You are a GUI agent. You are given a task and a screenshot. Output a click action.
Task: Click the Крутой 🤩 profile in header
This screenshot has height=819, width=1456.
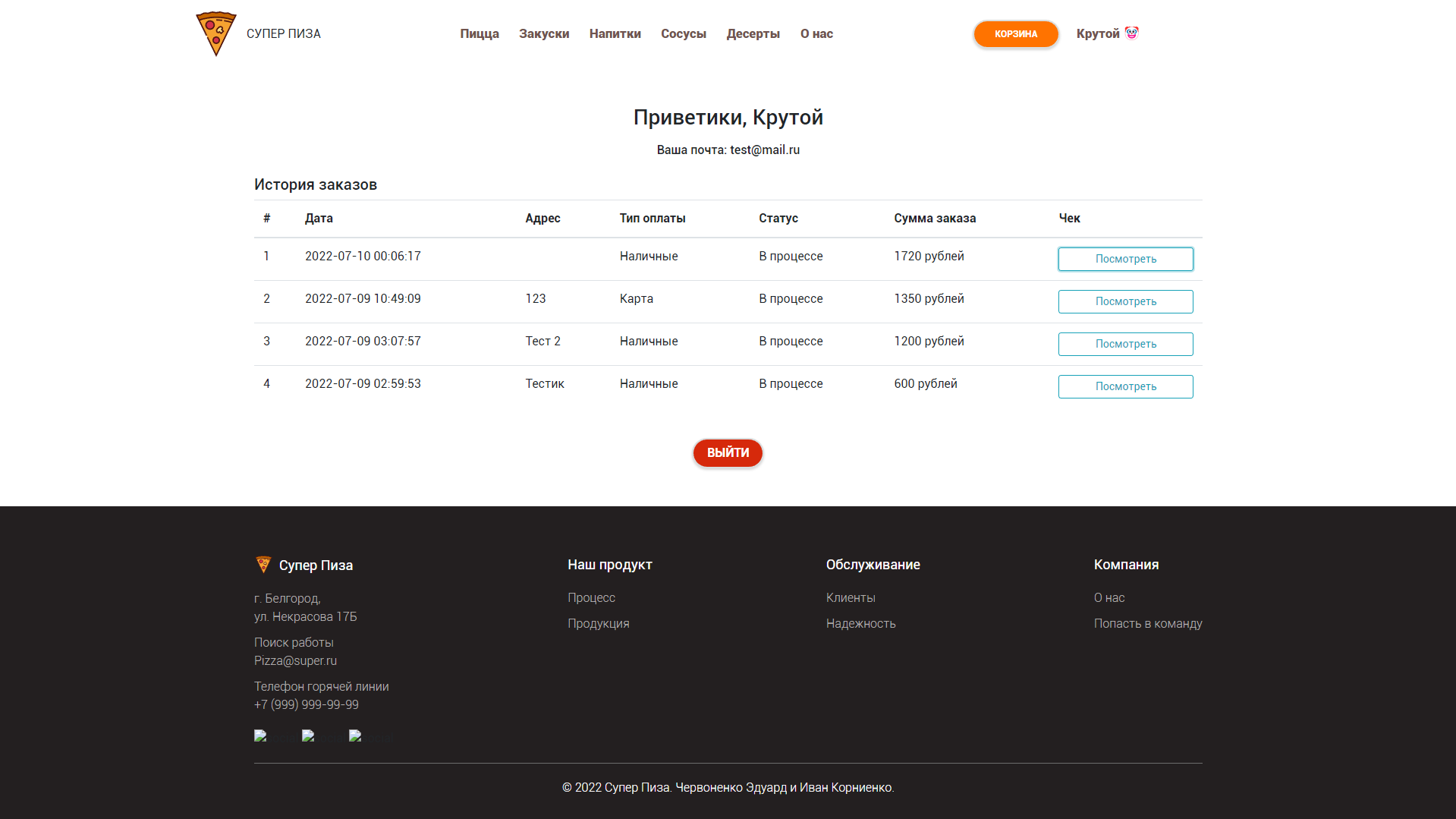pyautogui.click(x=1107, y=33)
